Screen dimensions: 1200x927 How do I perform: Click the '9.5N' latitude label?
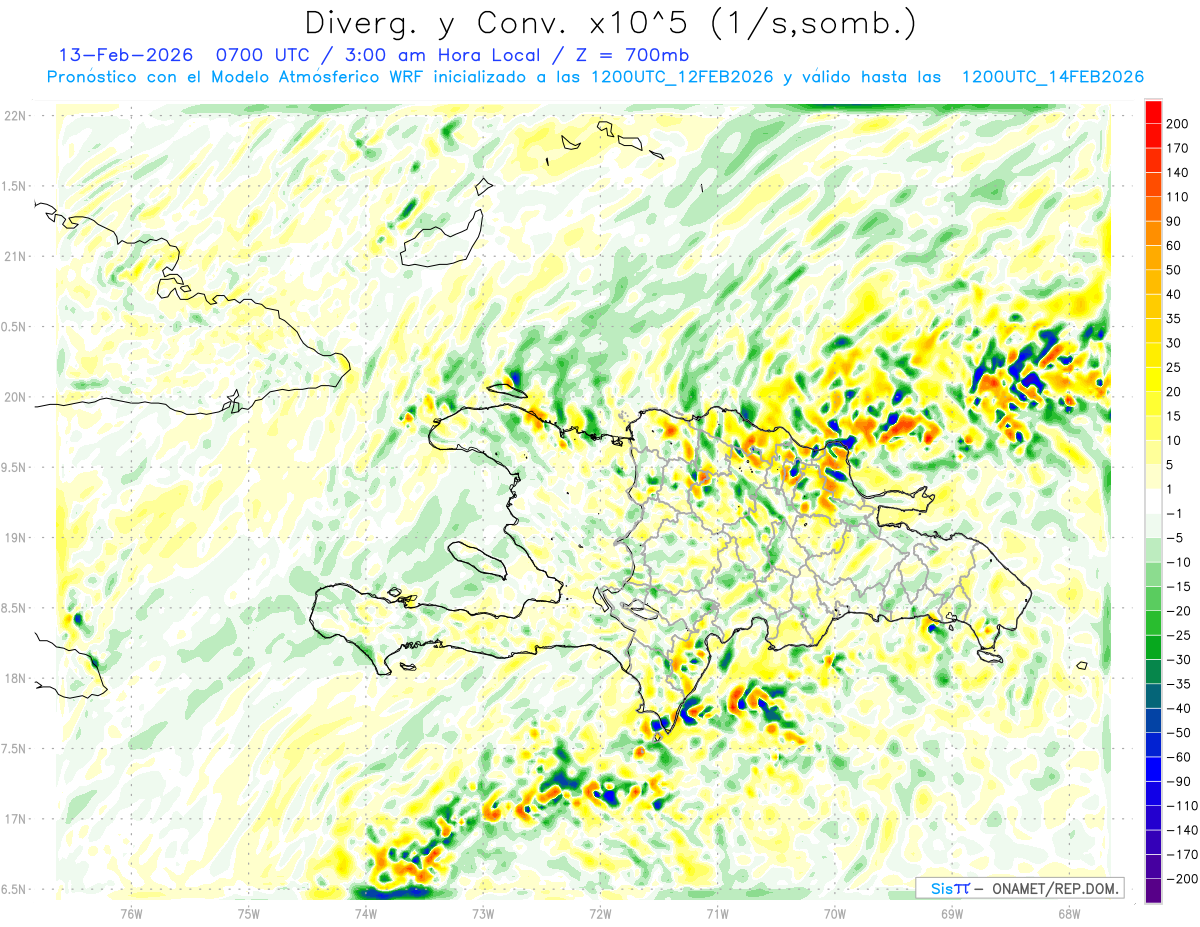tap(13, 467)
